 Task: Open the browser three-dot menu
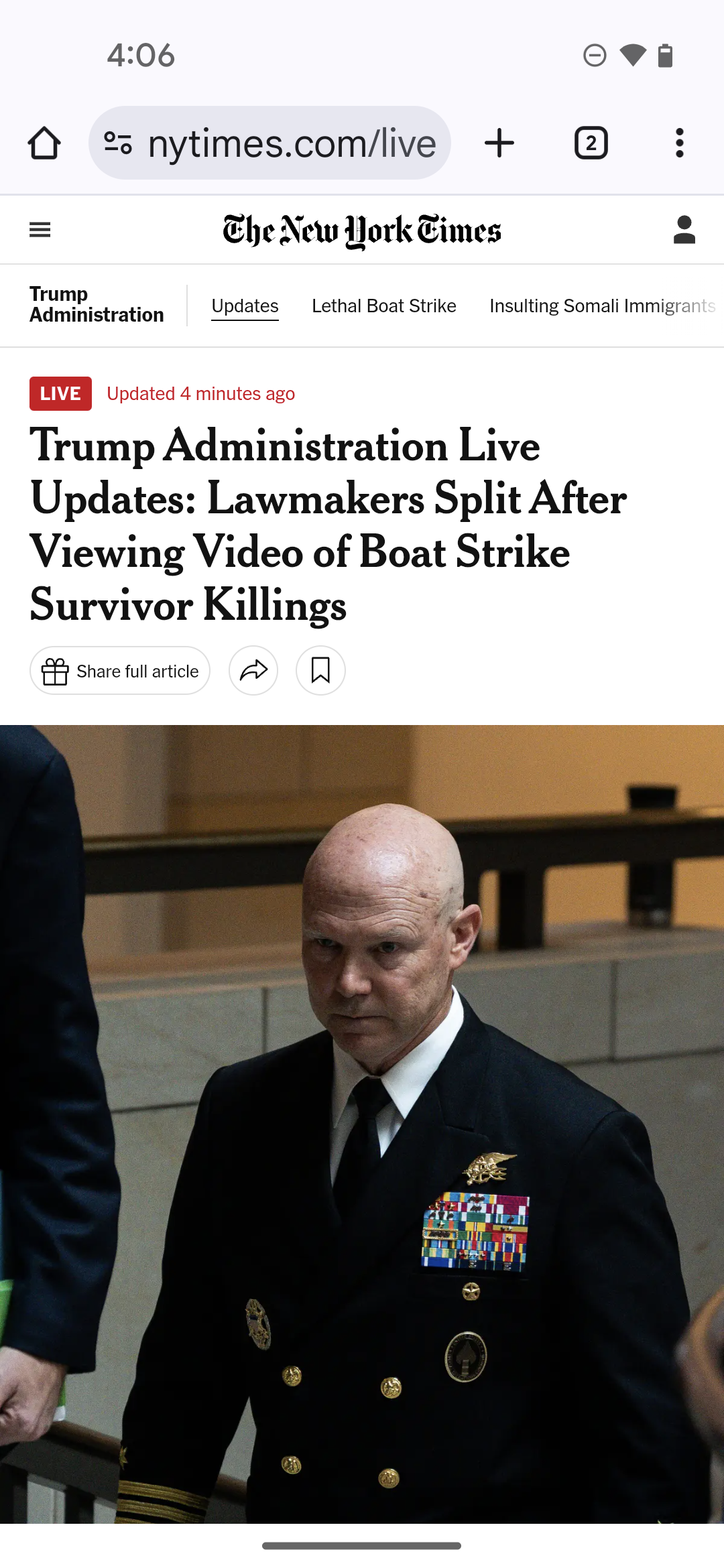point(679,143)
